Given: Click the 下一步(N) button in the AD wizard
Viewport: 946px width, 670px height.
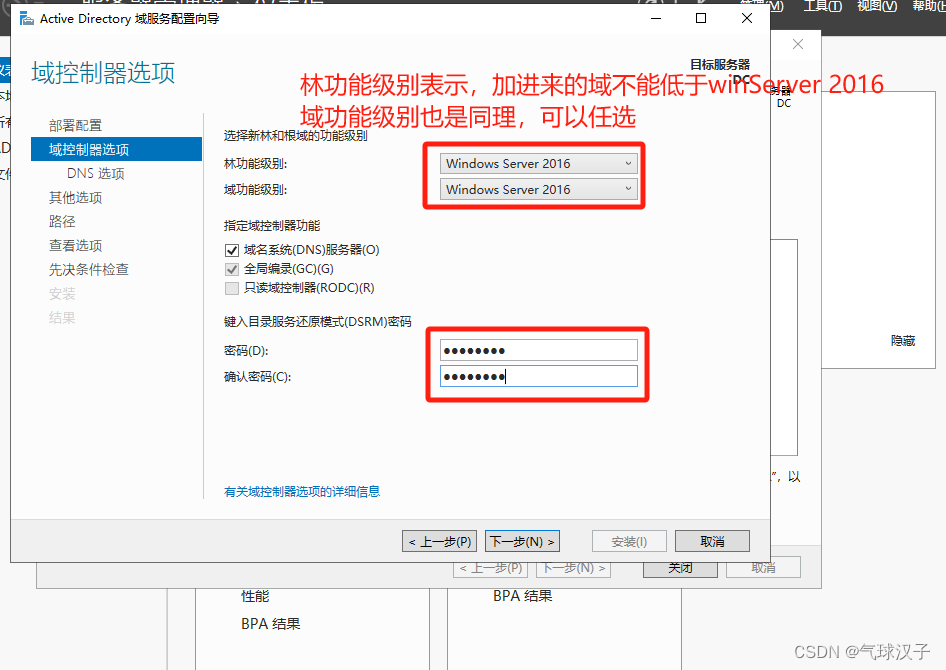Looking at the screenshot, I should pos(522,542).
